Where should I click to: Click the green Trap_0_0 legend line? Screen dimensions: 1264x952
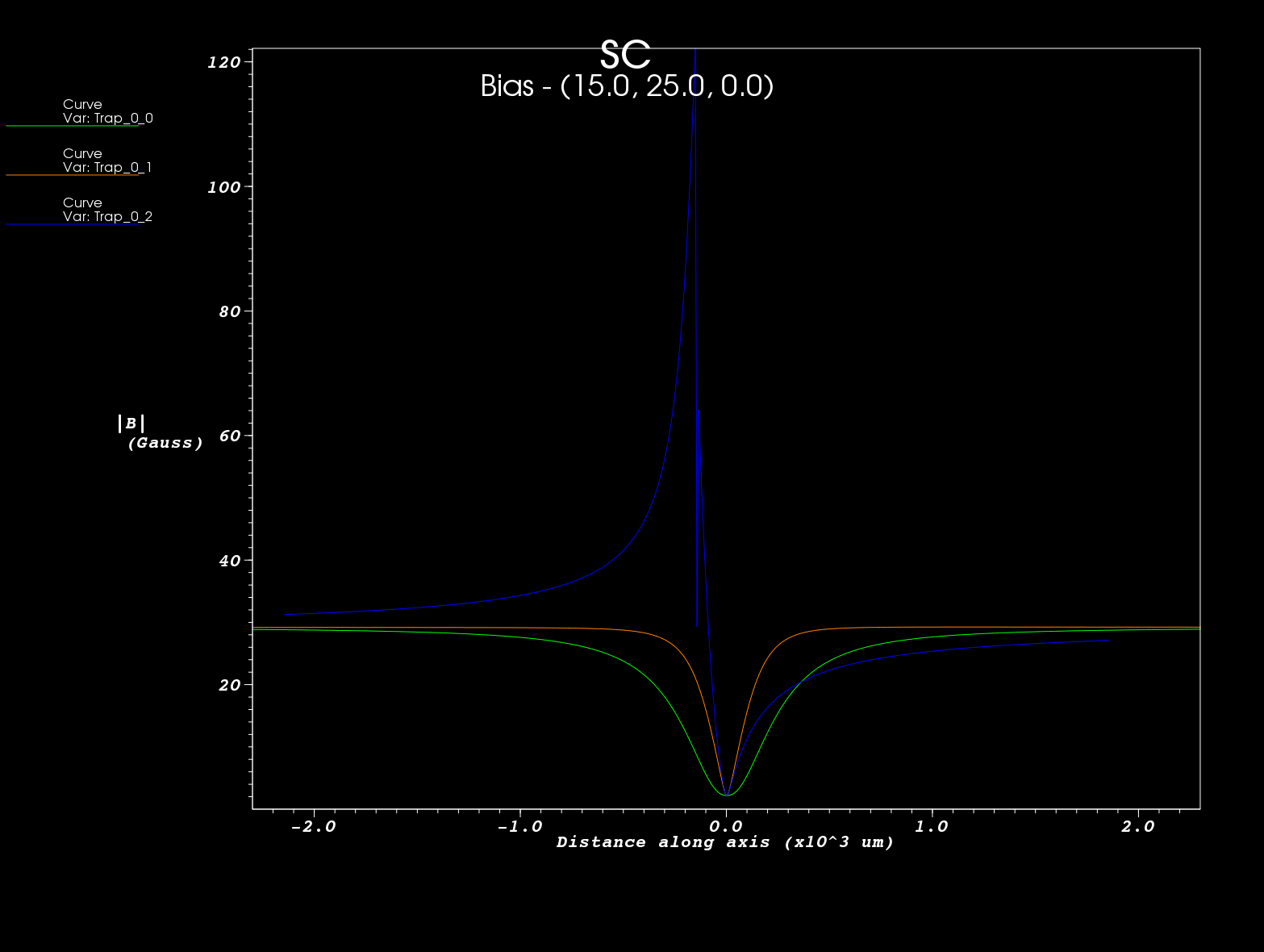73,126
